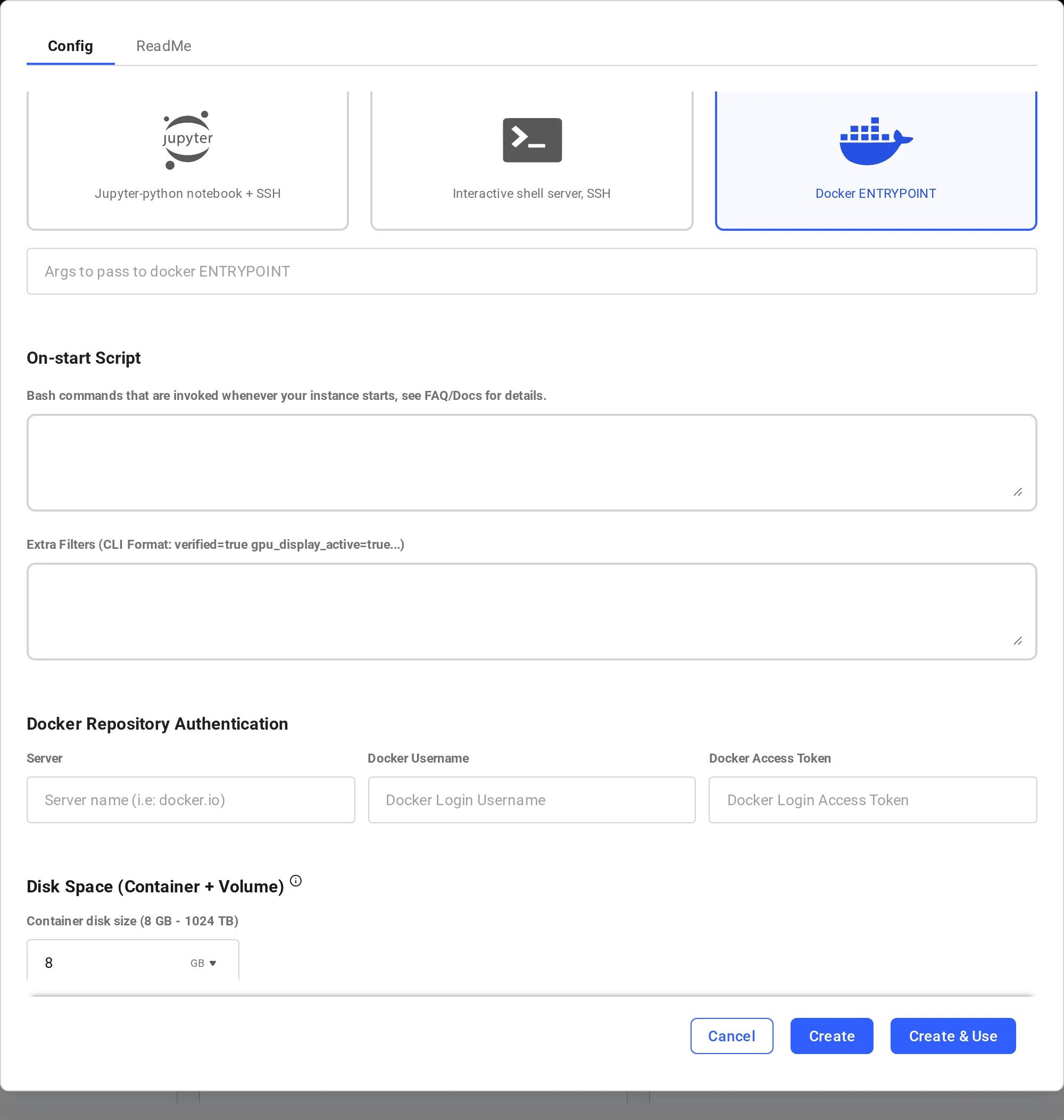Switch to the Config tab
The image size is (1064, 1120).
tap(70, 46)
